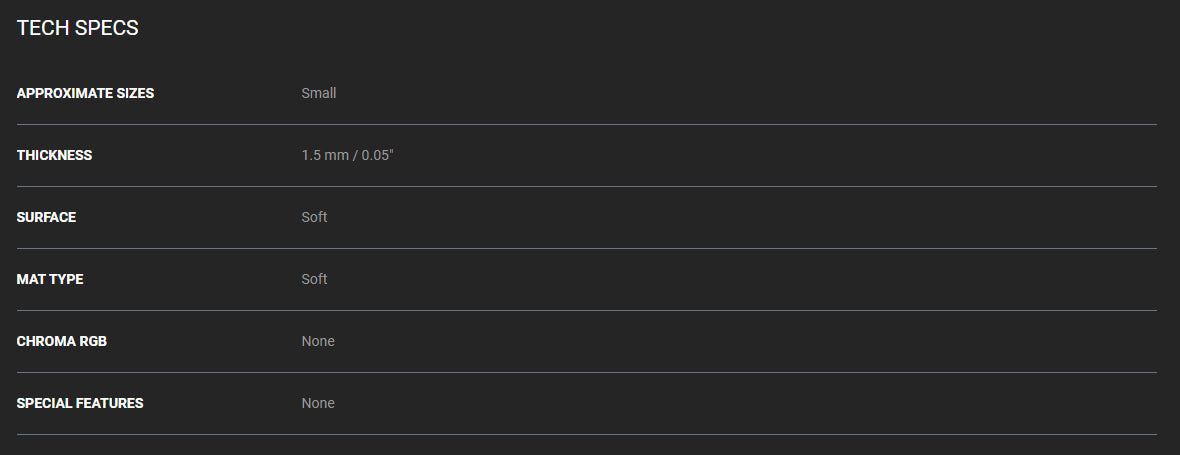Select the CHROMA RGB label

(62, 341)
